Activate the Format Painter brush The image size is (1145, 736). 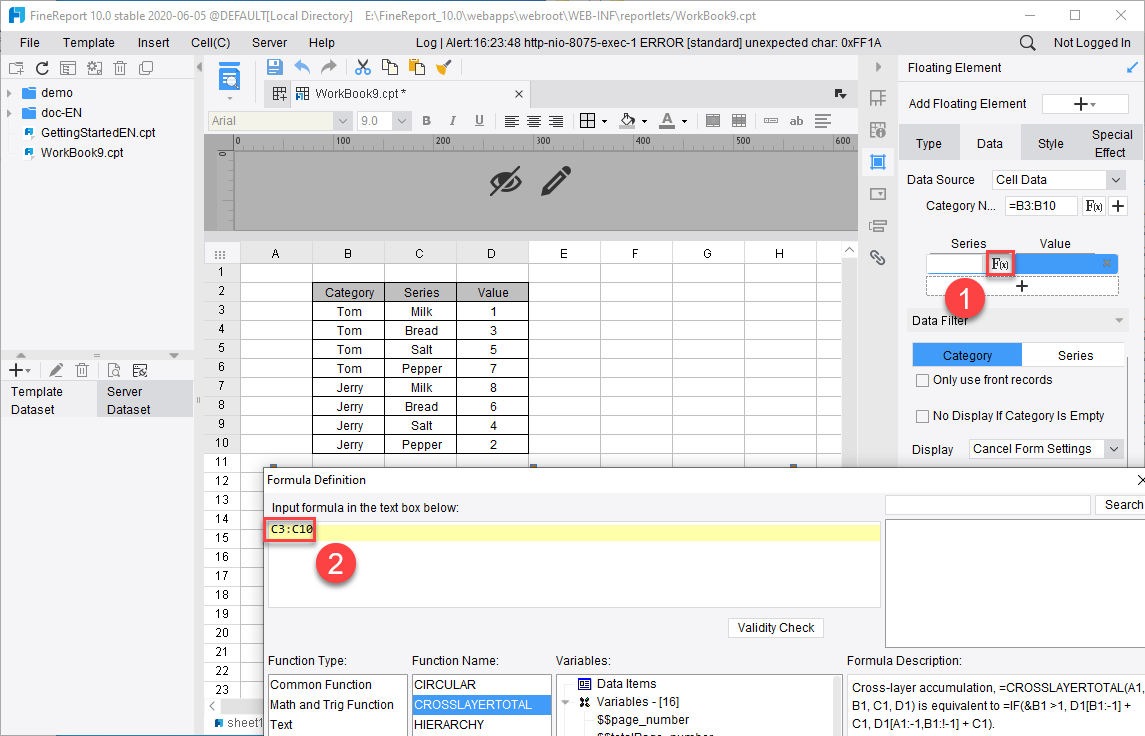point(443,67)
